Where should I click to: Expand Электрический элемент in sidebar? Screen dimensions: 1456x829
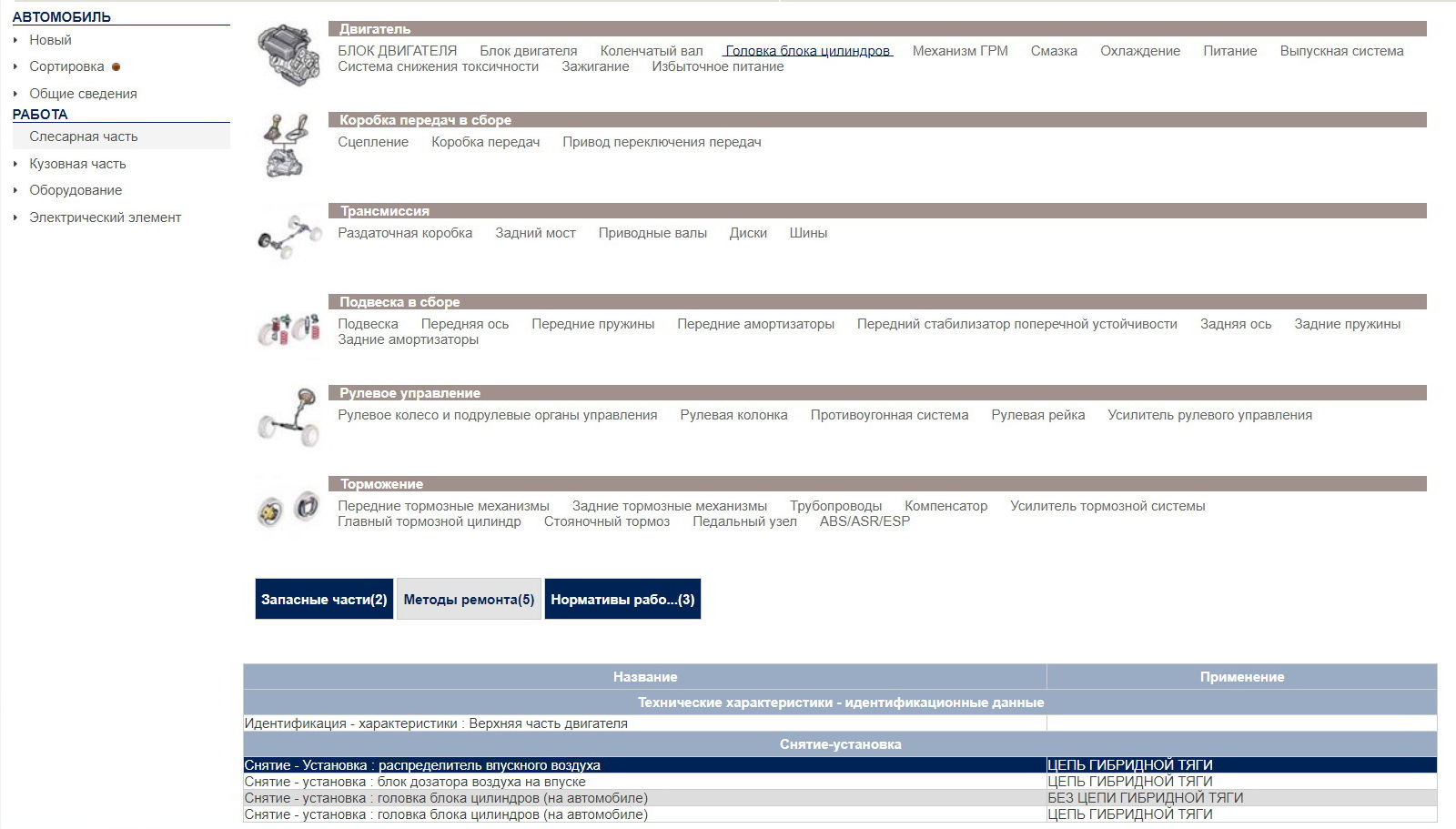(x=15, y=217)
